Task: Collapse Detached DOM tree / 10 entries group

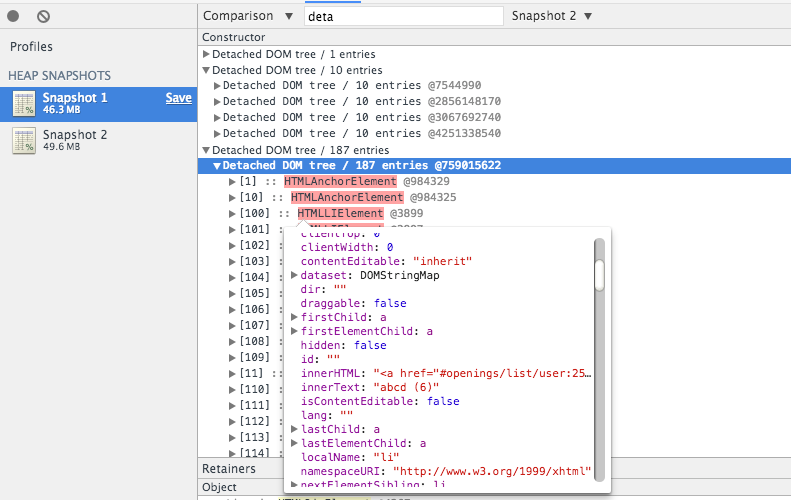Action: pos(206,70)
